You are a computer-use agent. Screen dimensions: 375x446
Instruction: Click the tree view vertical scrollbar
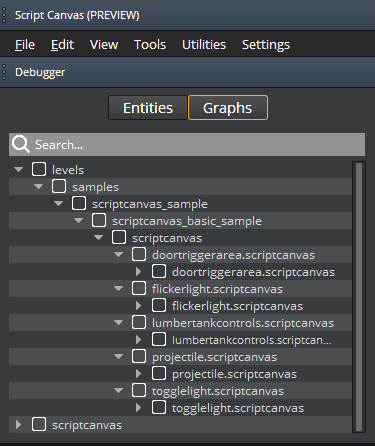[x=359, y=297]
